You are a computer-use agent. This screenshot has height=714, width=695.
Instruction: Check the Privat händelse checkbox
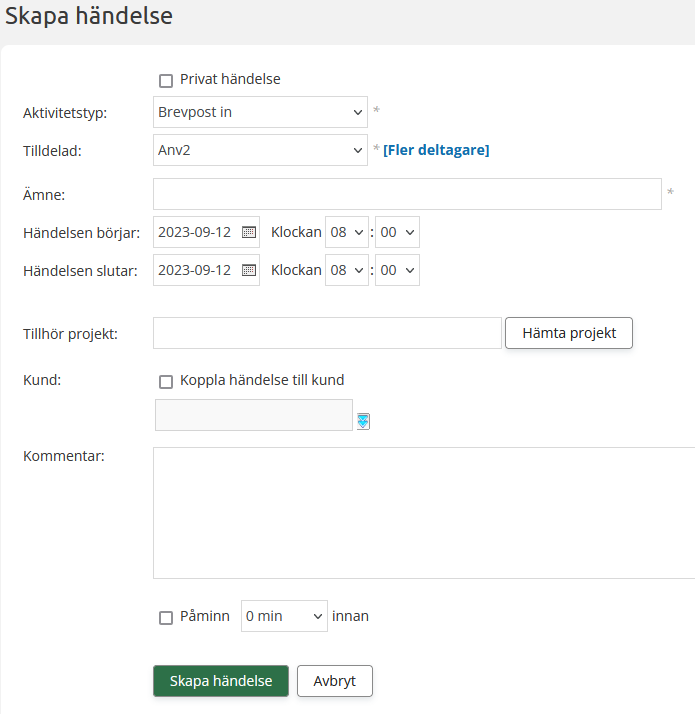166,81
